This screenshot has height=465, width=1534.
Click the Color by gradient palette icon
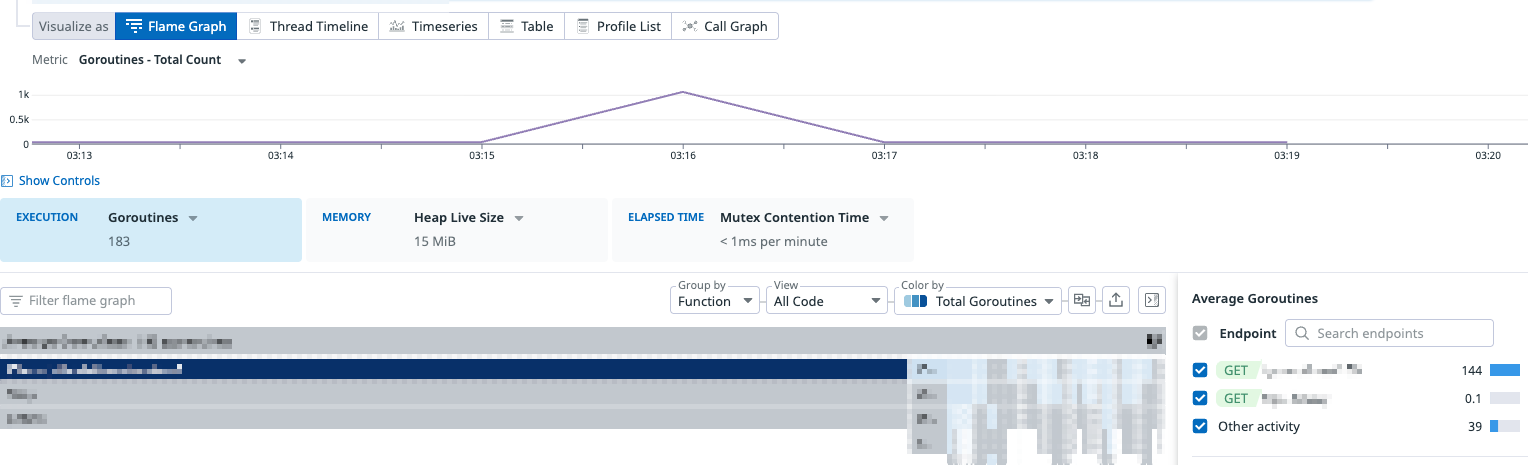click(x=915, y=301)
